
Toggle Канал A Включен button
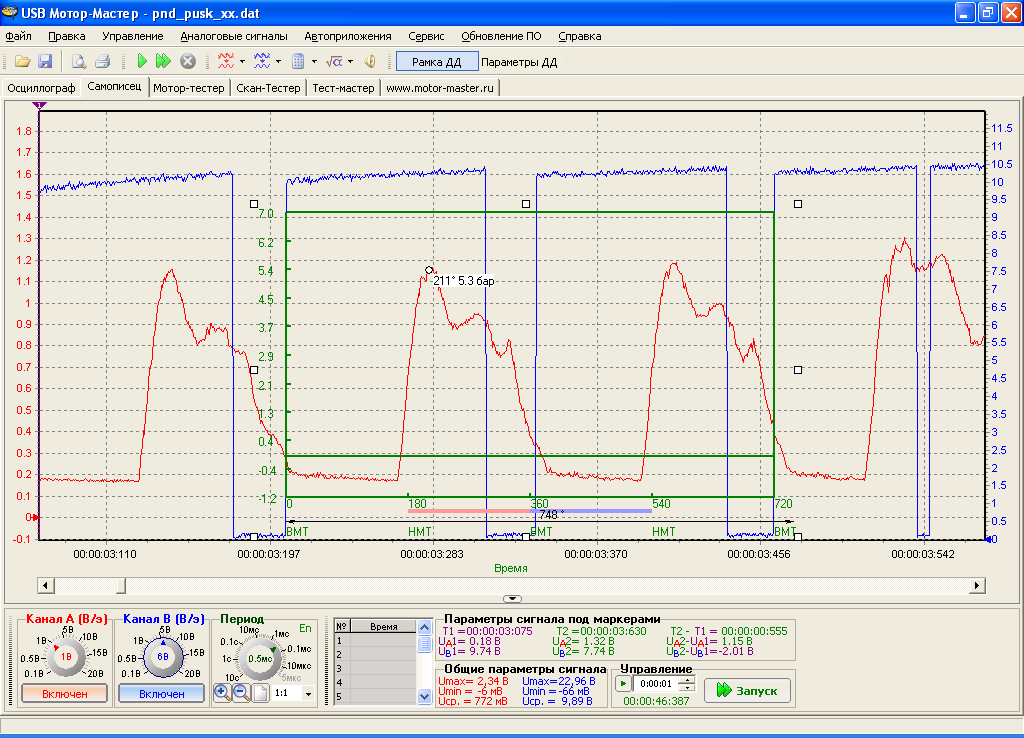coord(65,694)
